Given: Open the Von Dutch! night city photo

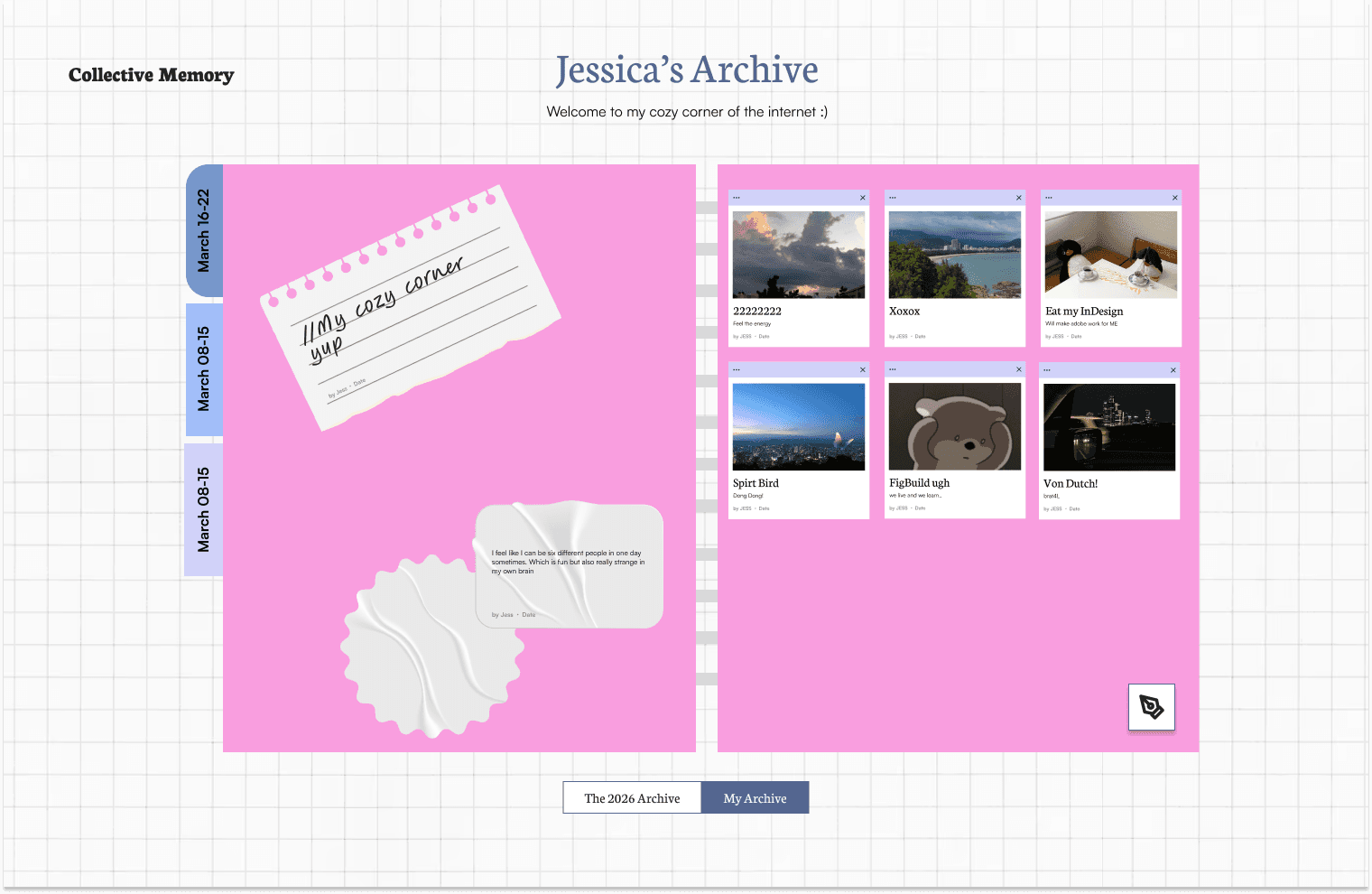Looking at the screenshot, I should pyautogui.click(x=1109, y=427).
